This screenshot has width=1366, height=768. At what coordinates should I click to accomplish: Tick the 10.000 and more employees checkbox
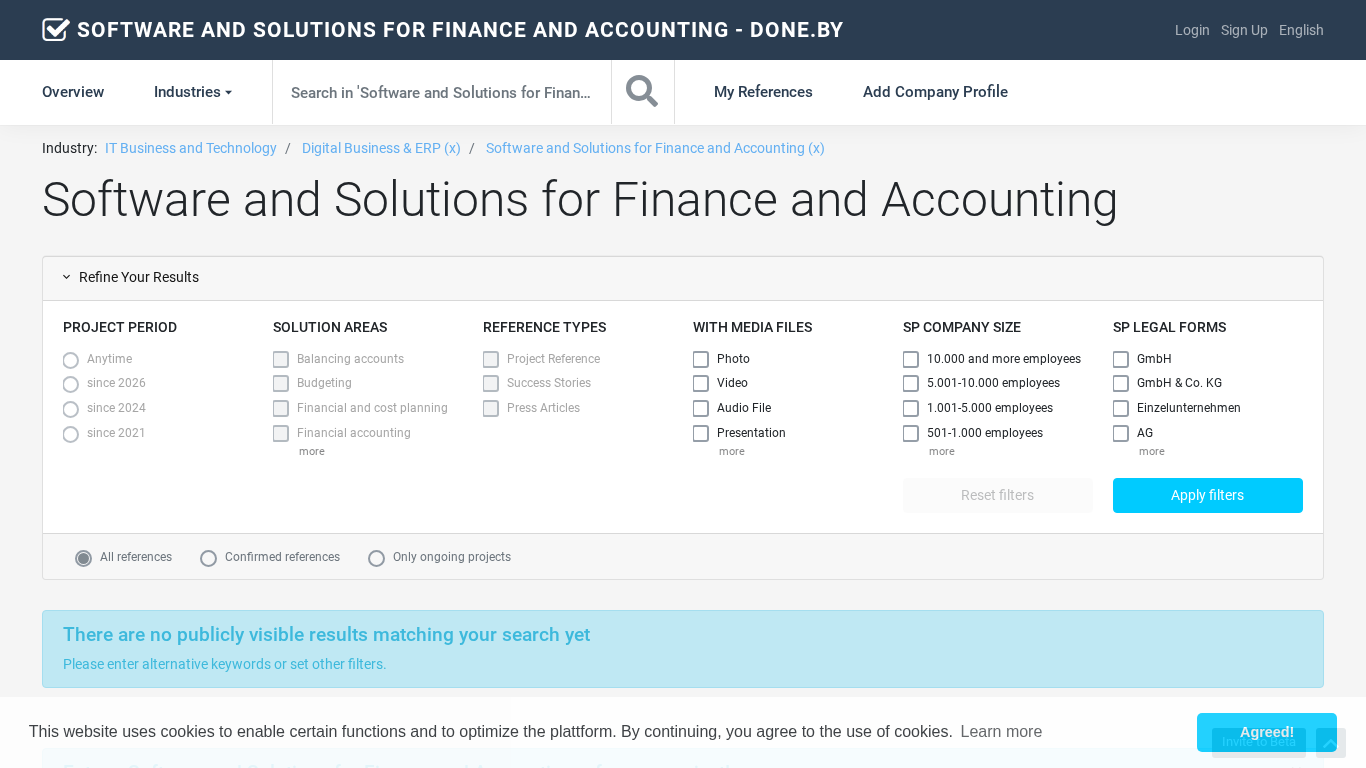coord(911,359)
